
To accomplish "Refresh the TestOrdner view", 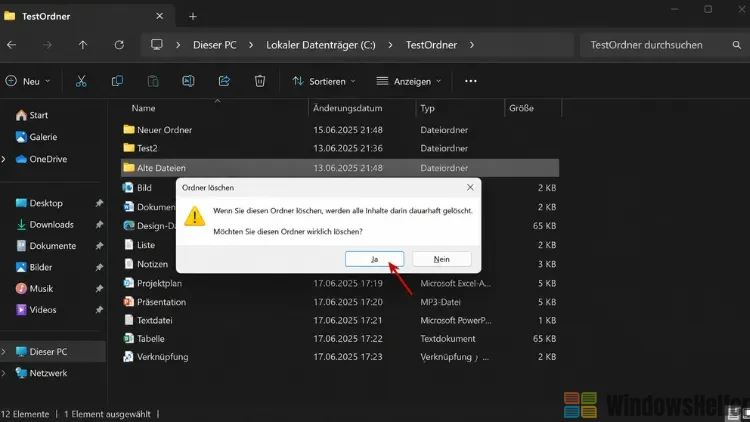I will pyautogui.click(x=119, y=45).
